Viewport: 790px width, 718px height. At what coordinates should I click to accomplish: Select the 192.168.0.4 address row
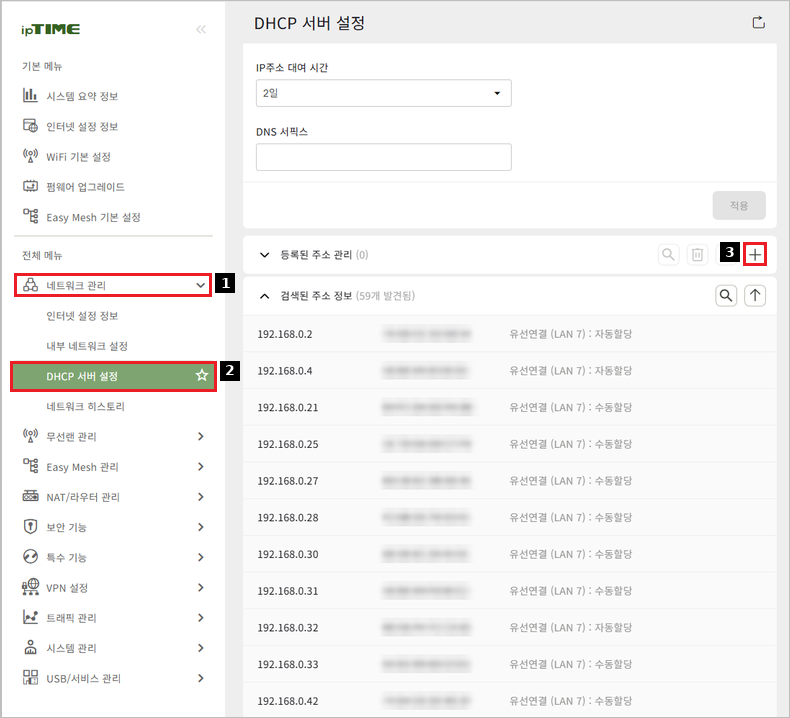pyautogui.click(x=509, y=370)
